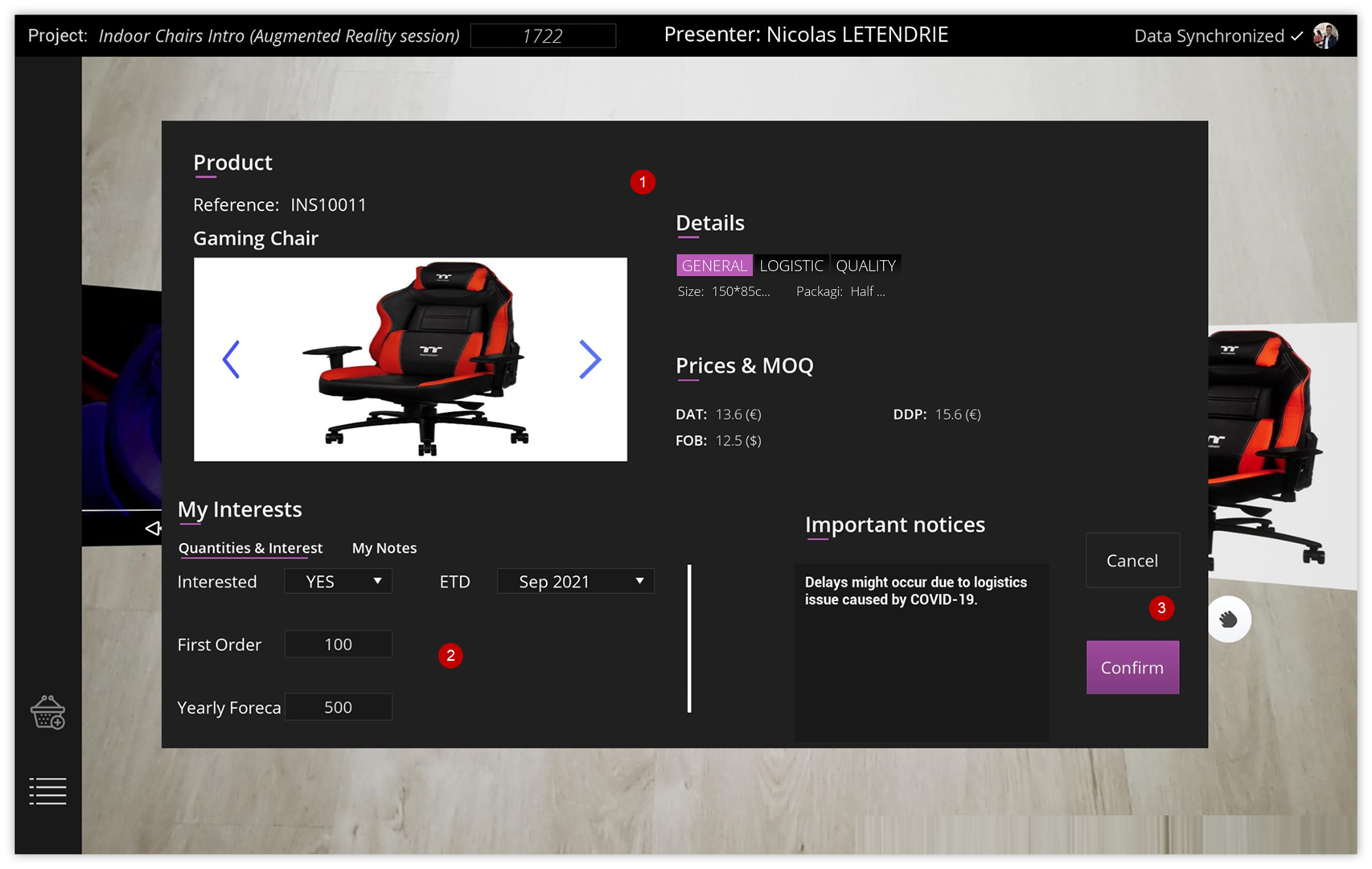The width and height of the screenshot is (1372, 869).
Task: Switch to the GENERAL details tab
Action: click(714, 266)
